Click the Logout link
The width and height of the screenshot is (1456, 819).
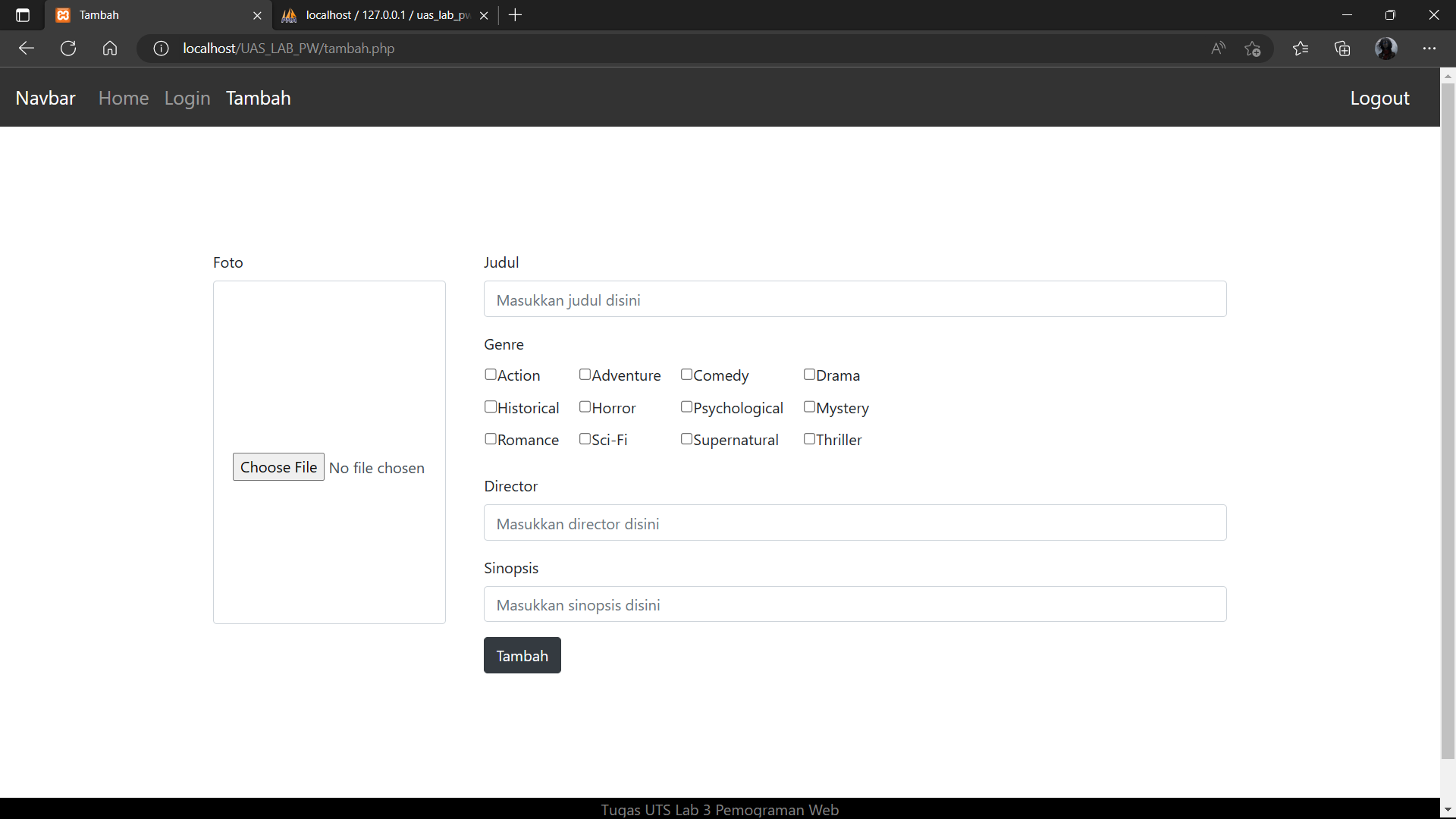[1379, 98]
